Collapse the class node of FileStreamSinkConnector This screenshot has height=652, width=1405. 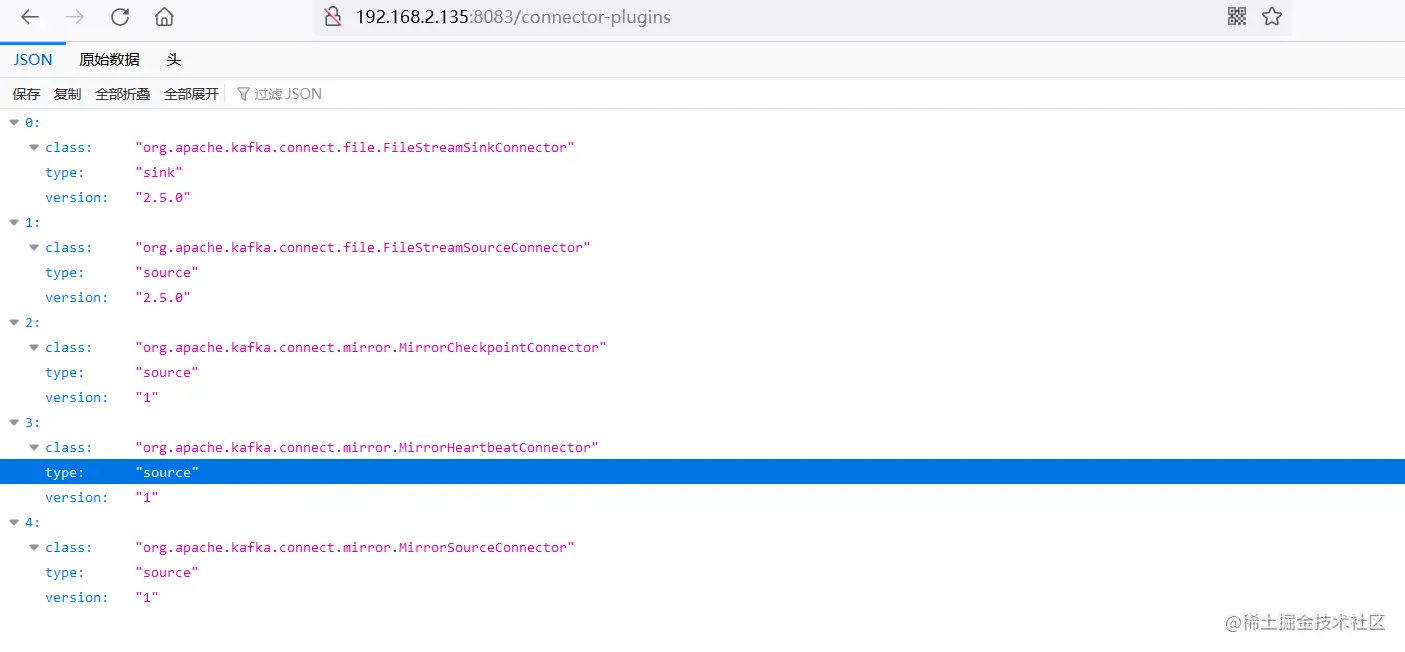(34, 147)
